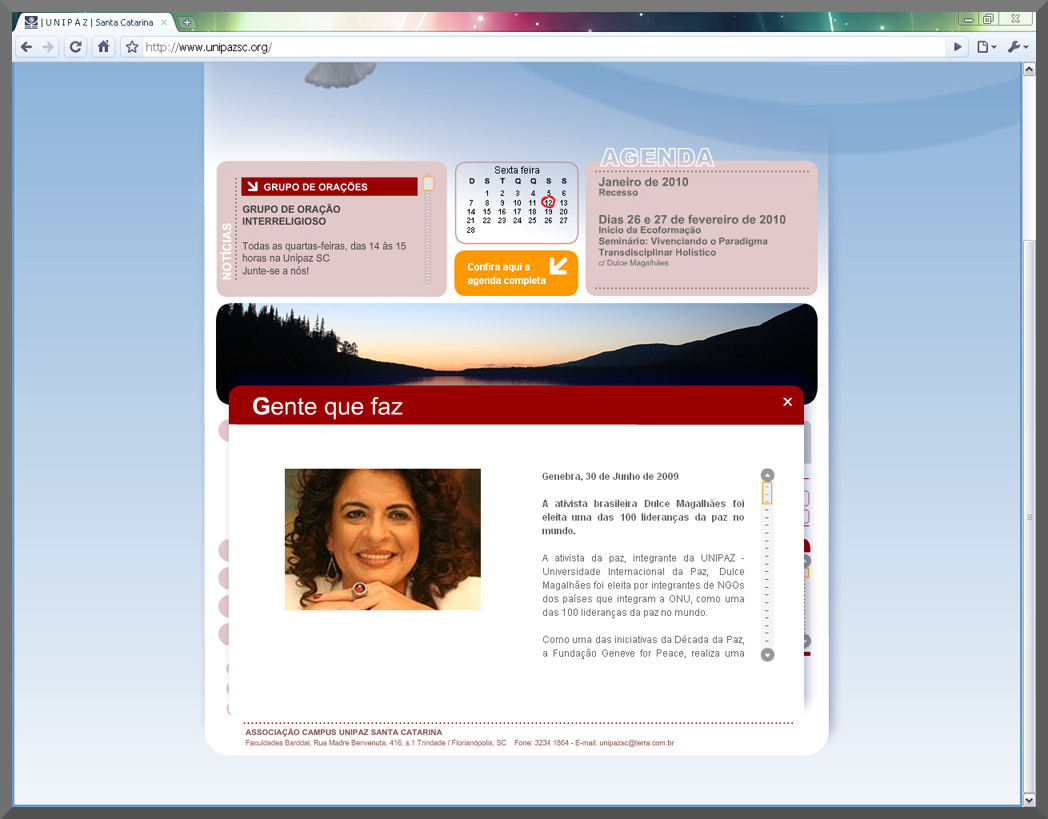Click the news panel scroll handle

tap(428, 183)
